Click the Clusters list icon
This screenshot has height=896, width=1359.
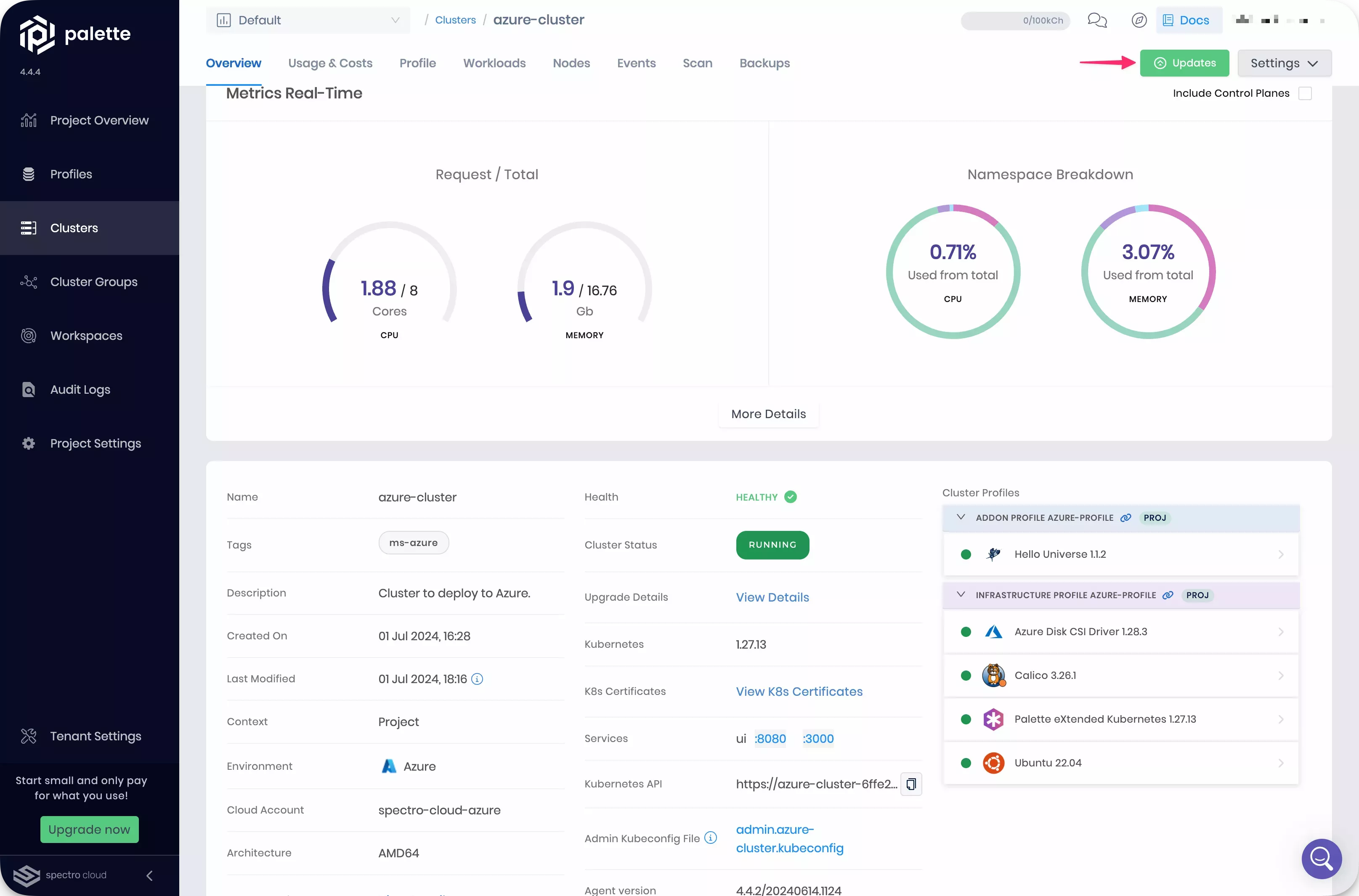point(29,228)
